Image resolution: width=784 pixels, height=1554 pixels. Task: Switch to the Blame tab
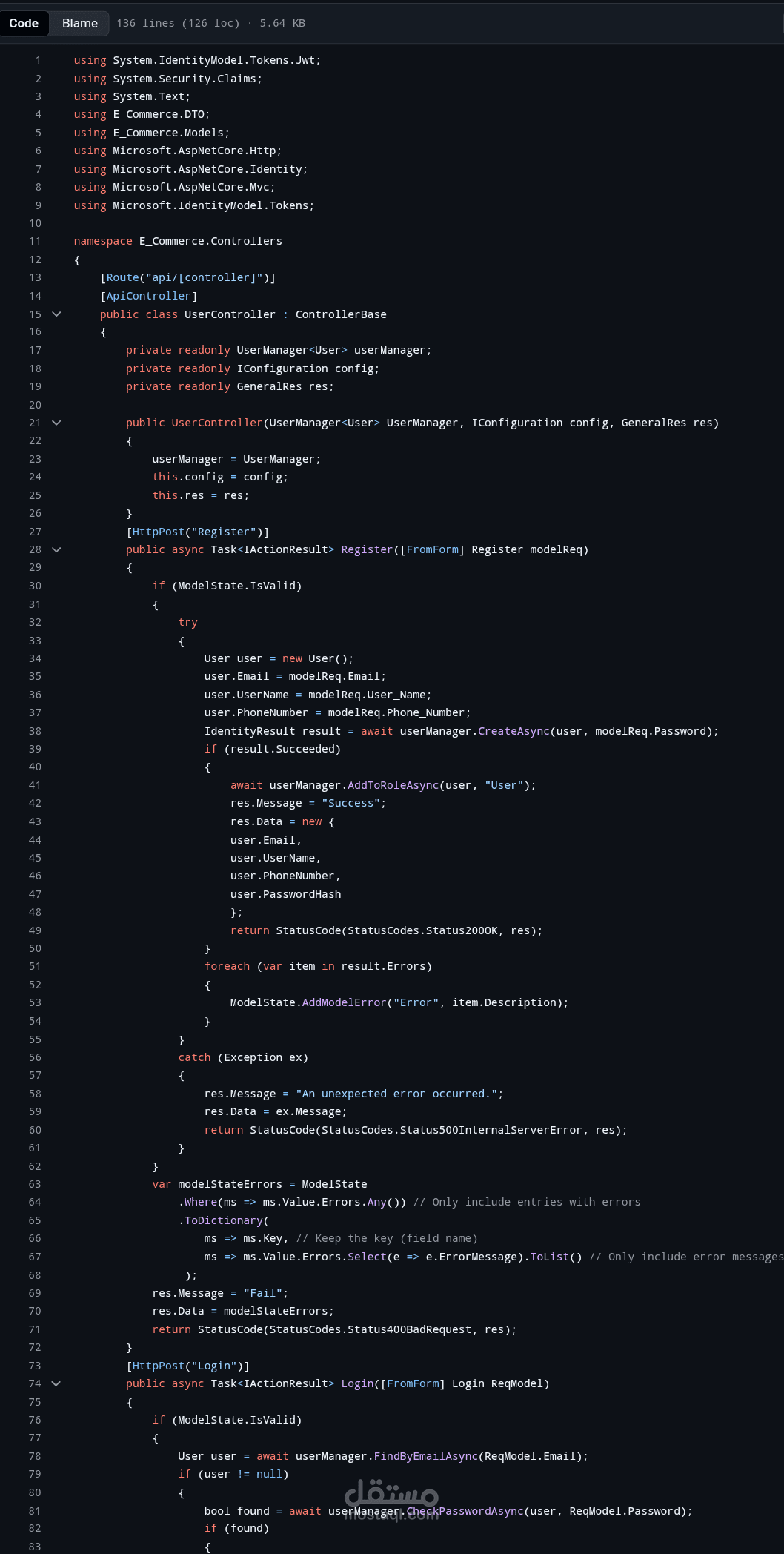(x=80, y=23)
